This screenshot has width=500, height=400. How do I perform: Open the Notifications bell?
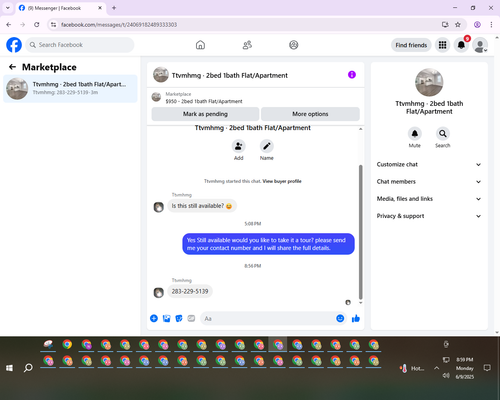tap(461, 45)
